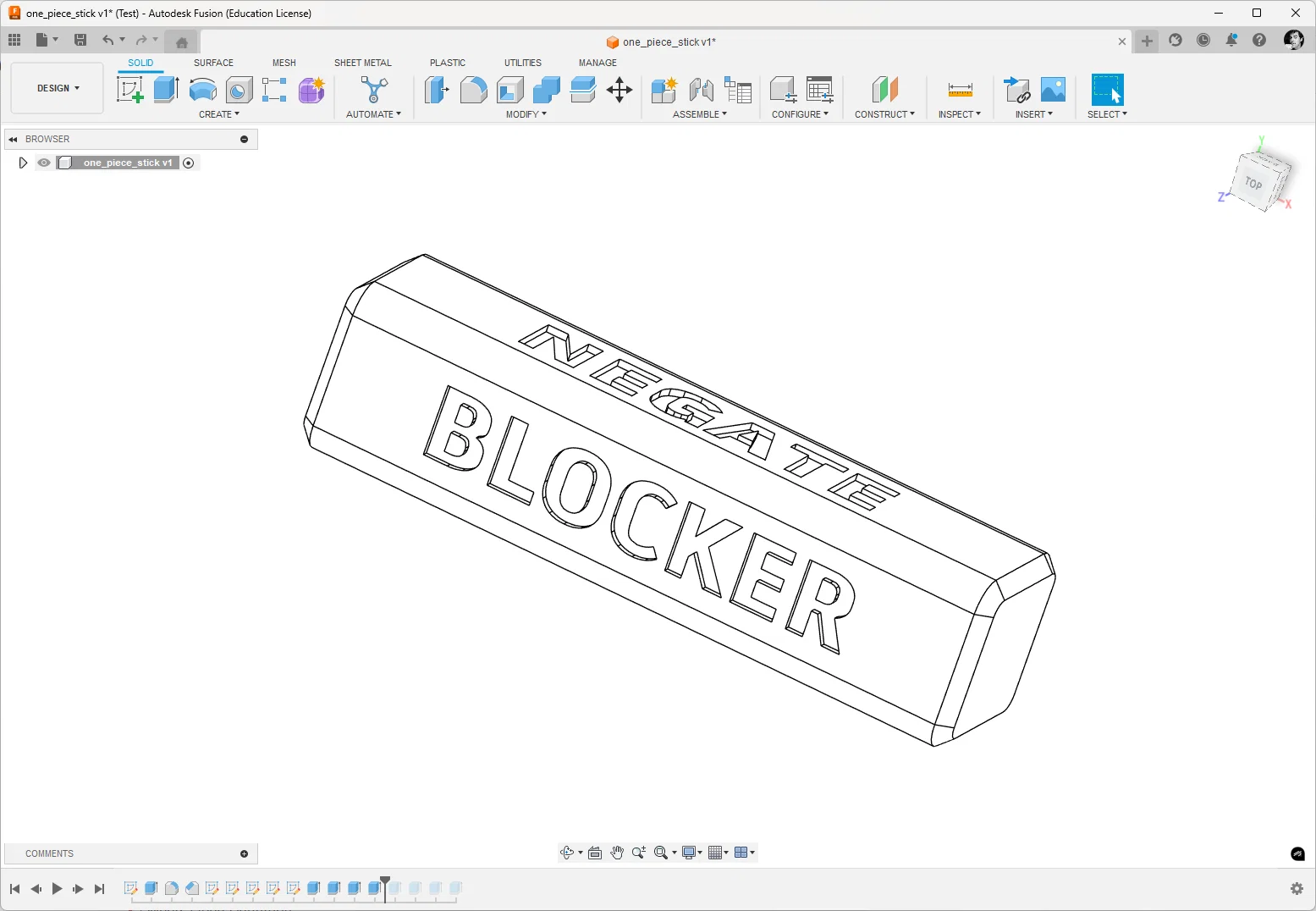Open the DESIGN workspace dropdown
Viewport: 1316px width, 911px height.
click(x=58, y=88)
